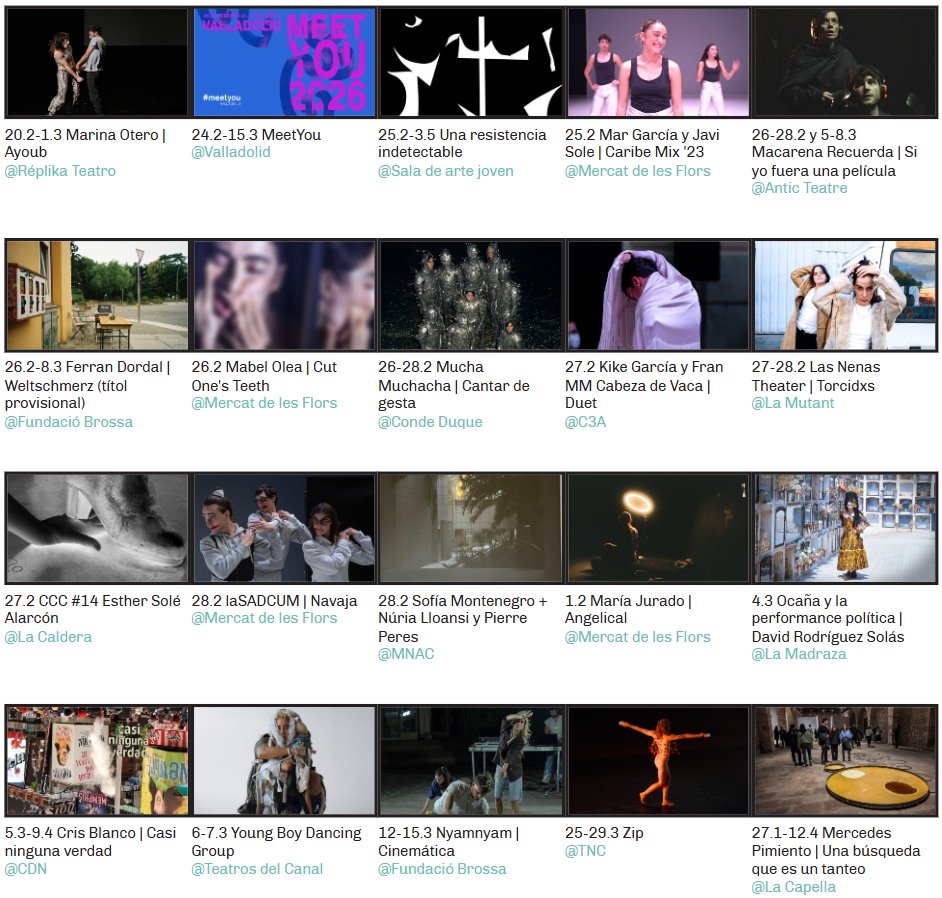Visit @Fundació Brossa under Cinemática

click(442, 869)
